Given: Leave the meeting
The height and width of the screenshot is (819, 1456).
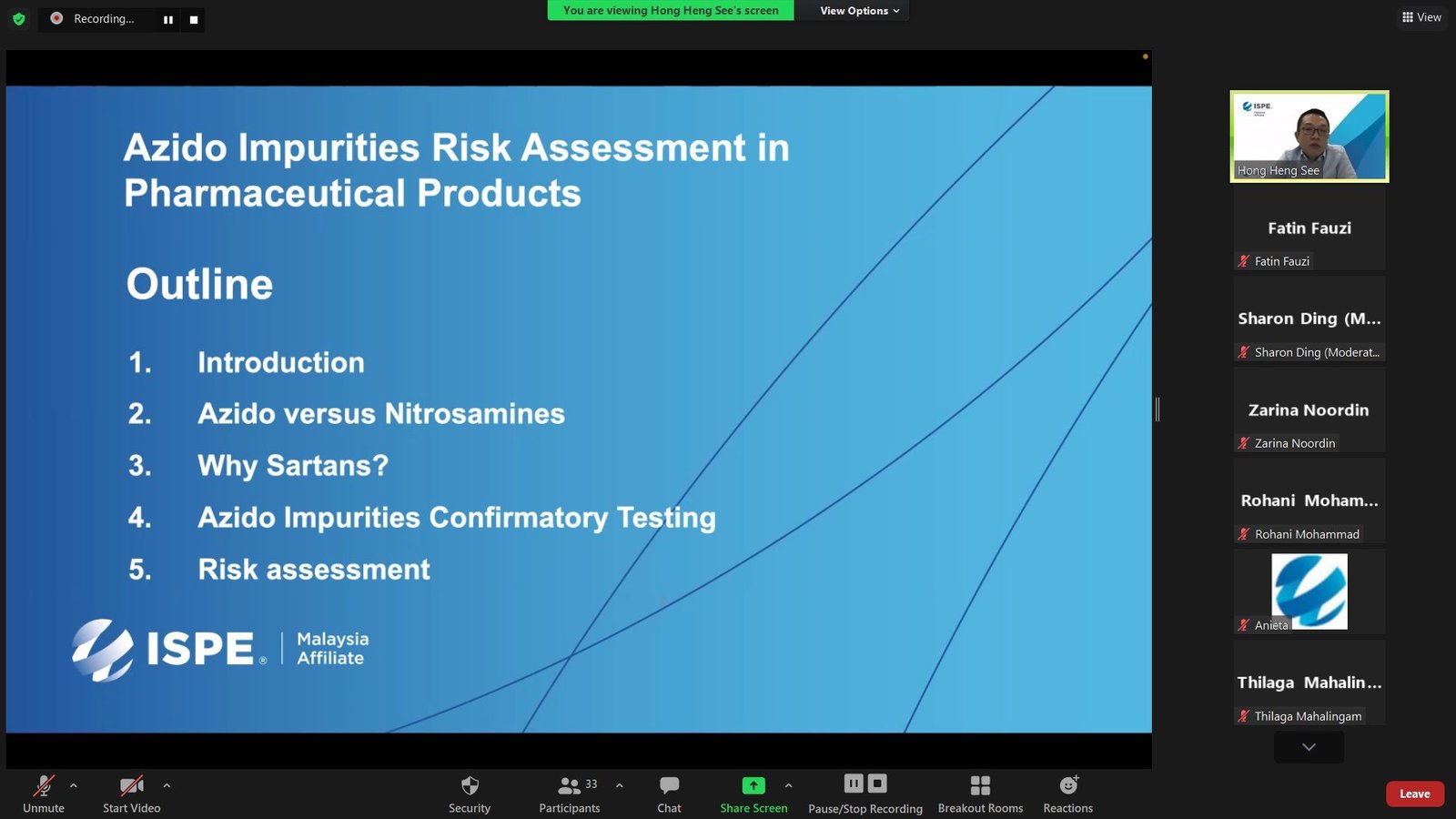Looking at the screenshot, I should click(1414, 794).
